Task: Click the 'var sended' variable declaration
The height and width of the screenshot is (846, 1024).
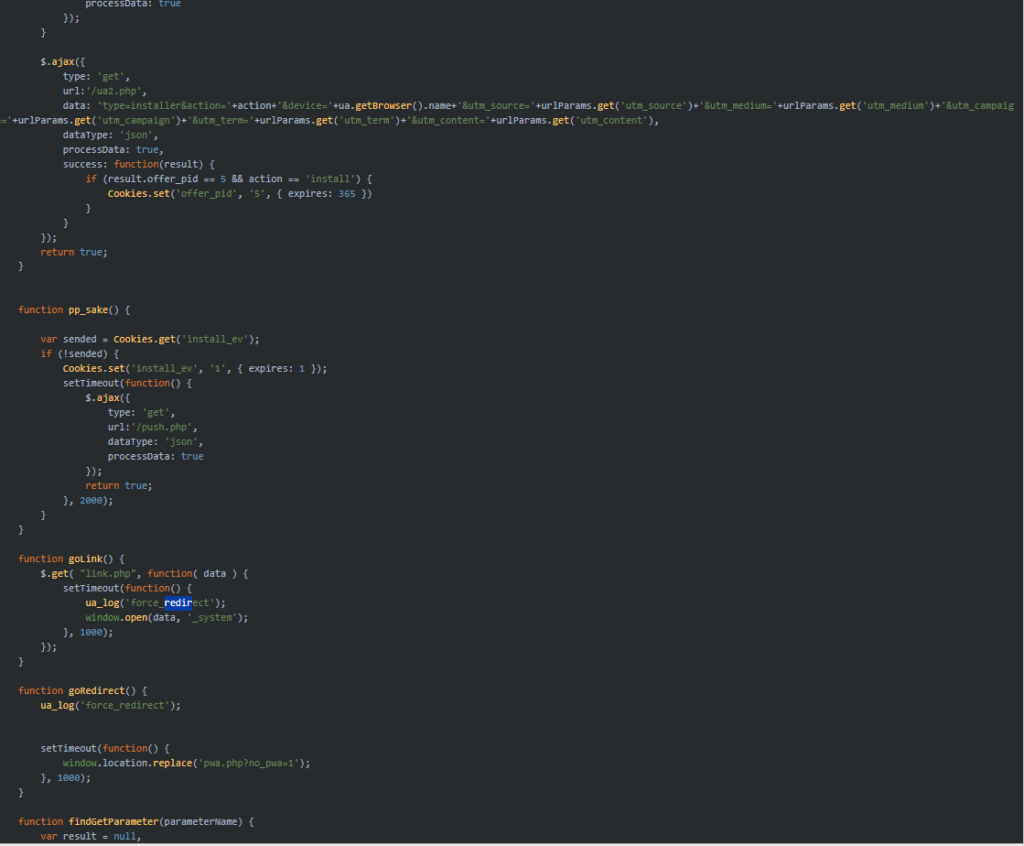Action: 68,339
